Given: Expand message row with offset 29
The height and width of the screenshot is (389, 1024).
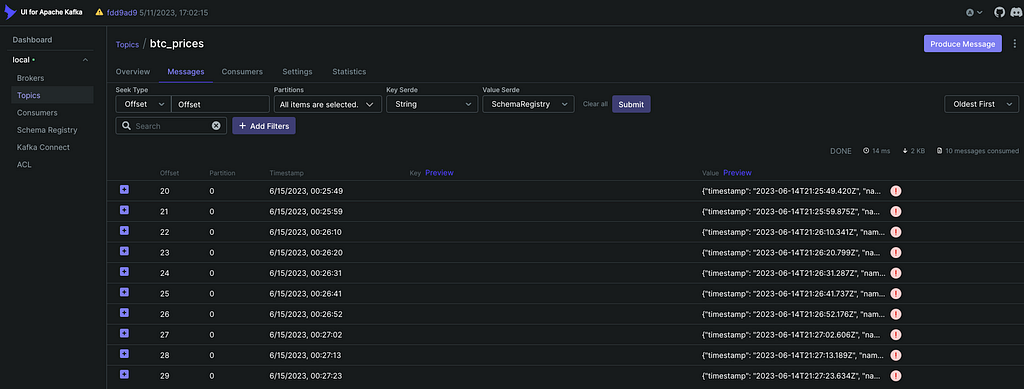Looking at the screenshot, I should point(124,375).
